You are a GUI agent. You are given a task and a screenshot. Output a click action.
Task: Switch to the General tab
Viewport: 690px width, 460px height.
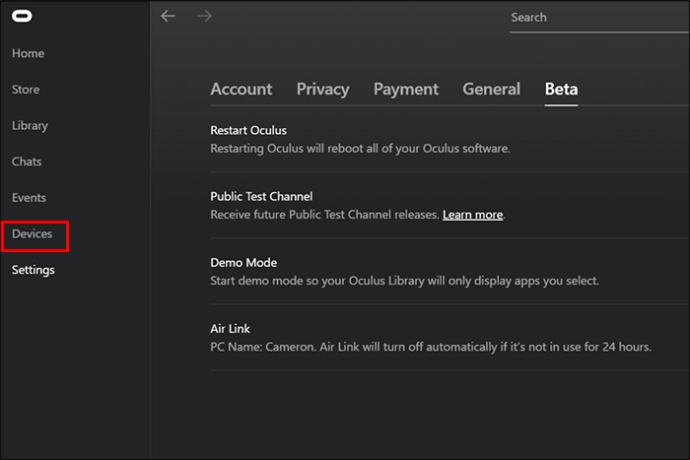click(x=490, y=89)
